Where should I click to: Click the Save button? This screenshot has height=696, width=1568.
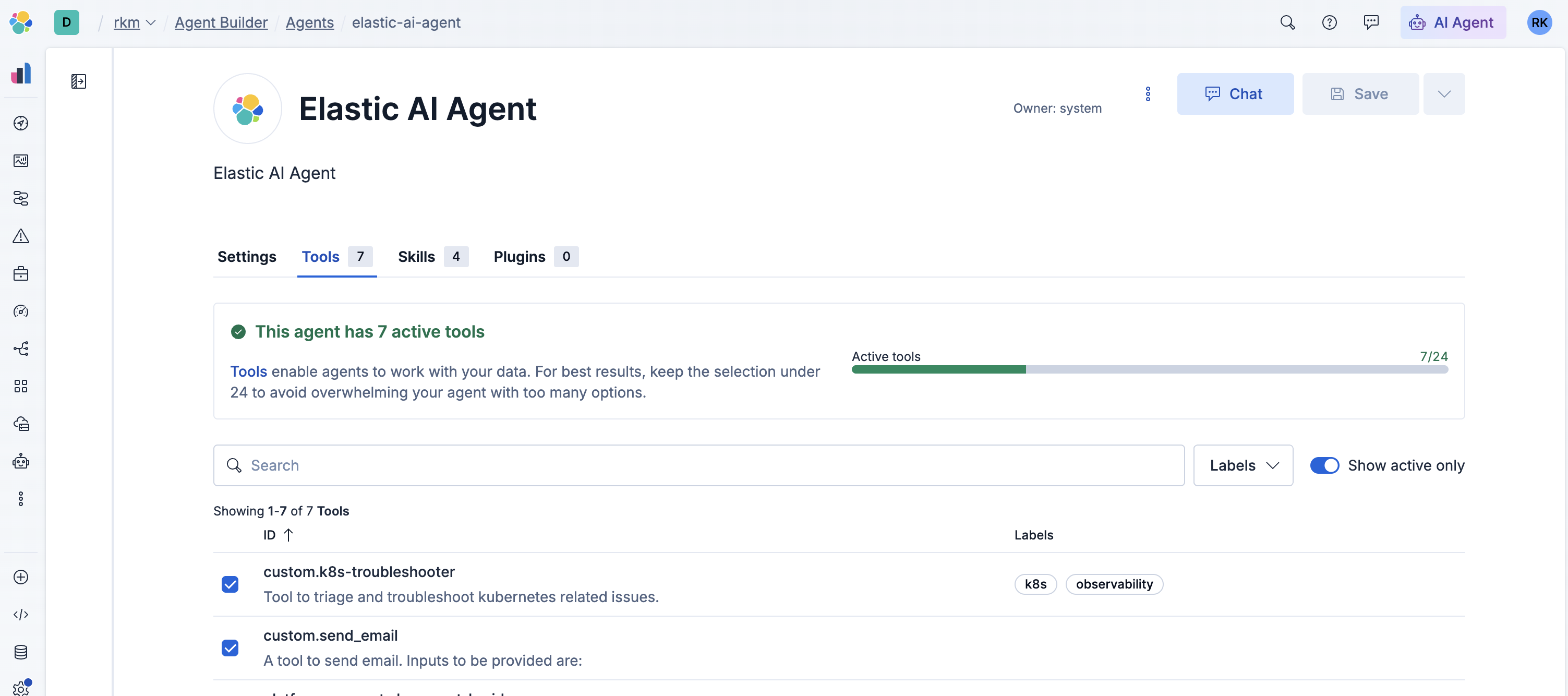(1360, 94)
